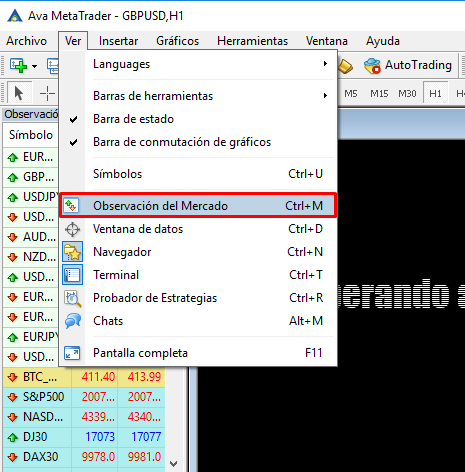This screenshot has width=465, height=472.
Task: Switch to M15 timeframe
Action: pos(379,94)
